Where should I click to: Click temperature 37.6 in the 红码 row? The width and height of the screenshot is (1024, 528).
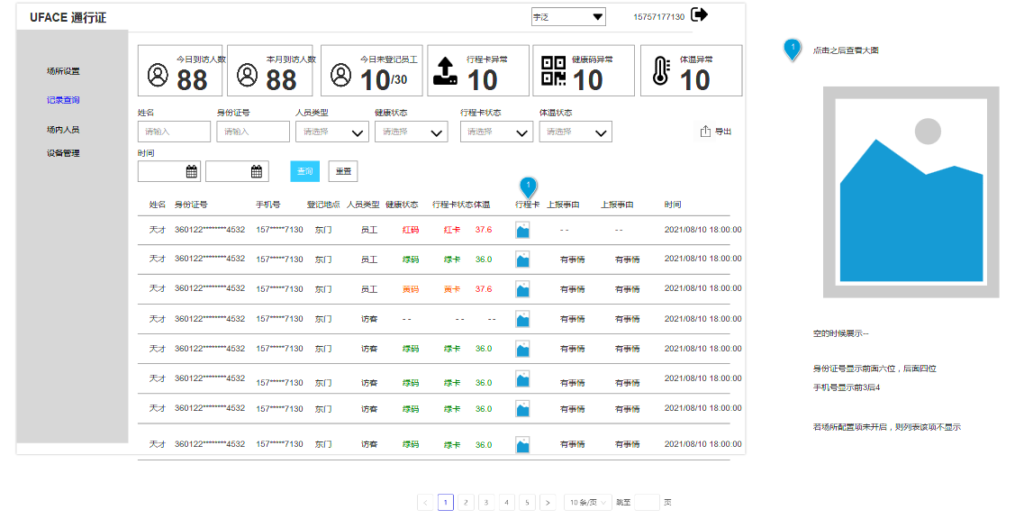tap(483, 230)
